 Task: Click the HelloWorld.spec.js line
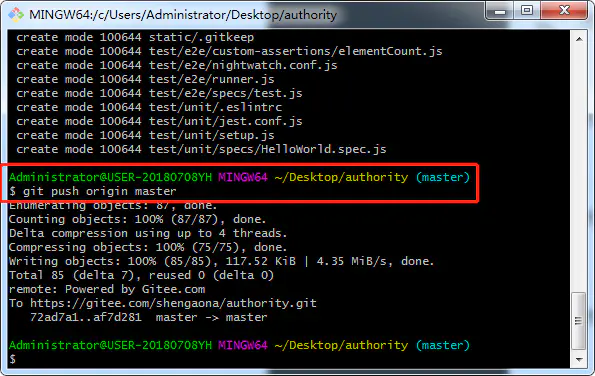[201, 149]
